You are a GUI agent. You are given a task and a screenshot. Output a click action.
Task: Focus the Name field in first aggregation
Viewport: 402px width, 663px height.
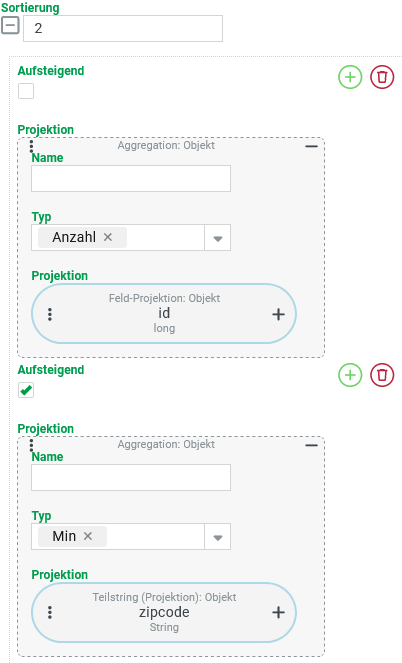point(131,178)
